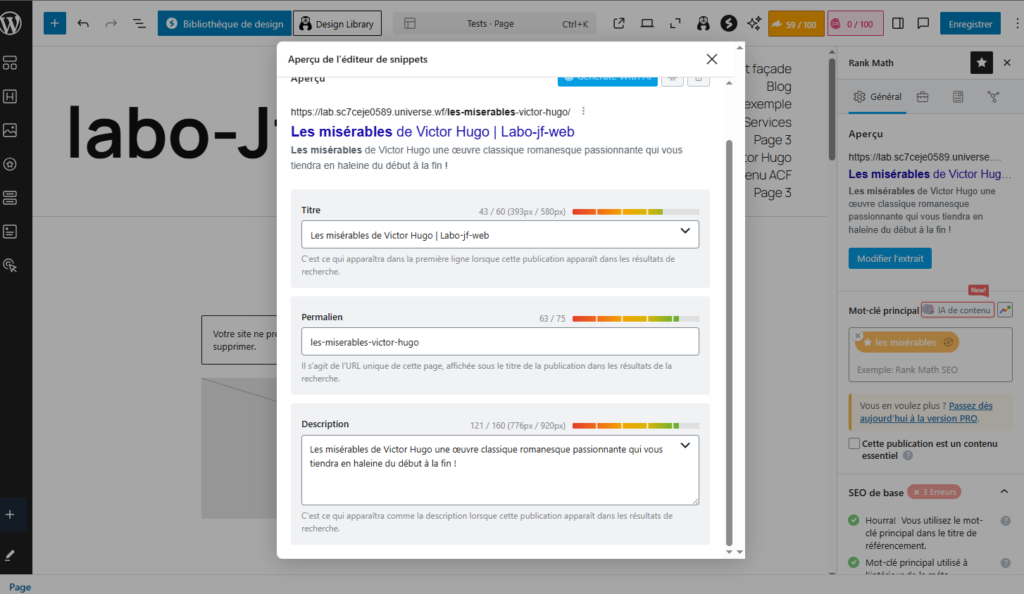Click the form layout icon in left sidebar

point(10,232)
